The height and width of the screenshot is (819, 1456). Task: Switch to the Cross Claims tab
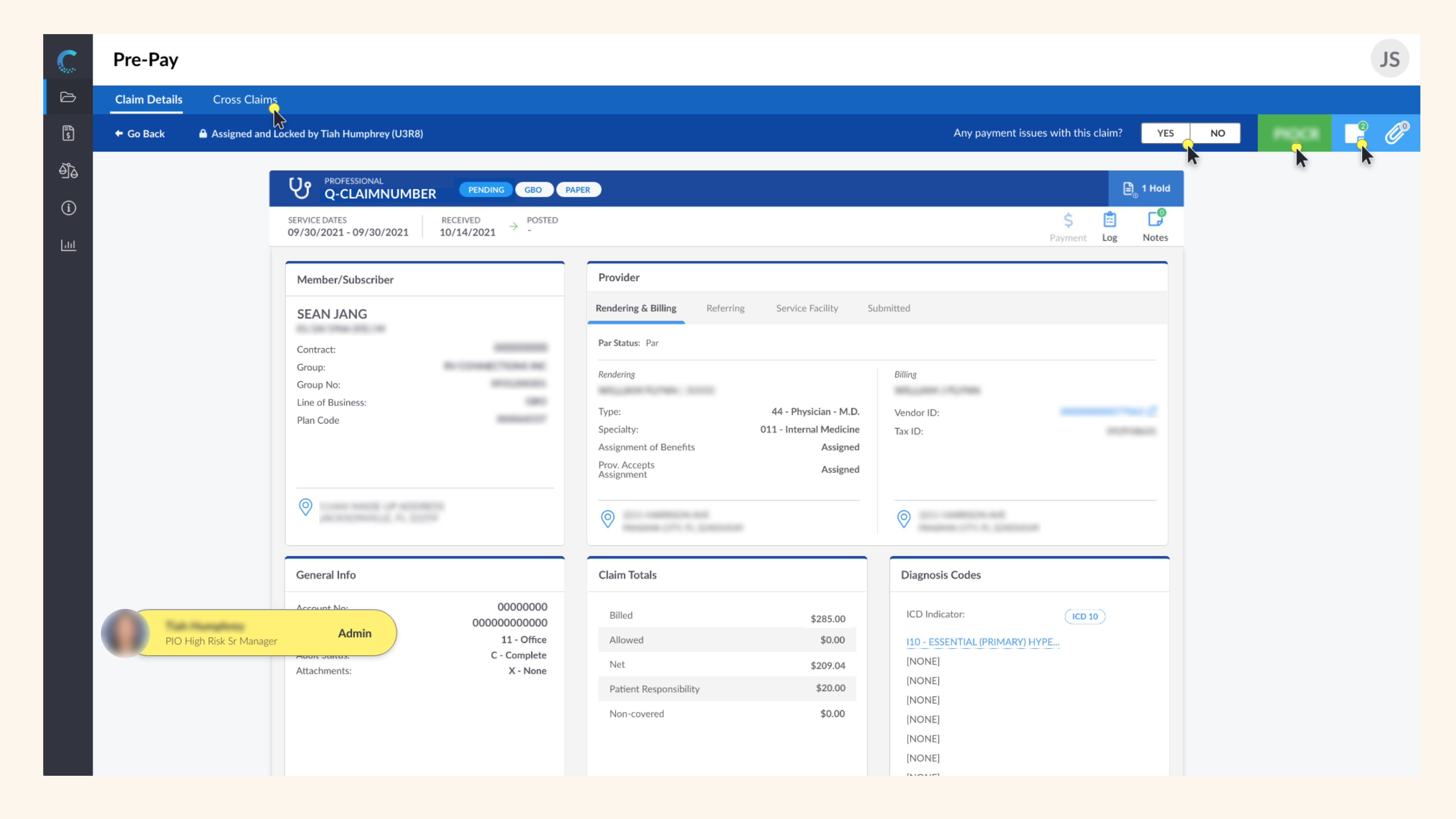pyautogui.click(x=245, y=99)
